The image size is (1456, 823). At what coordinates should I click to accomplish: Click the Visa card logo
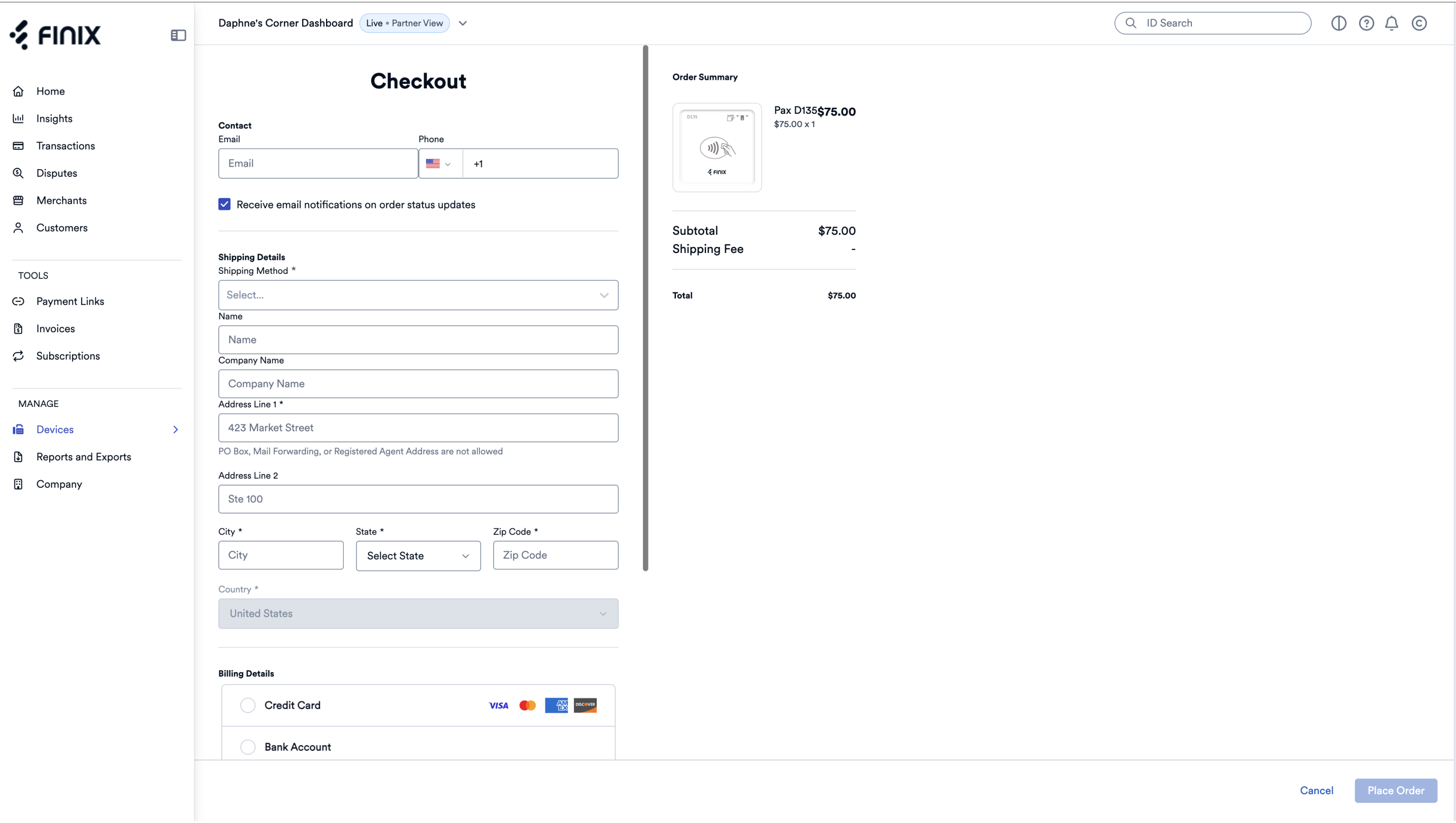tap(499, 706)
